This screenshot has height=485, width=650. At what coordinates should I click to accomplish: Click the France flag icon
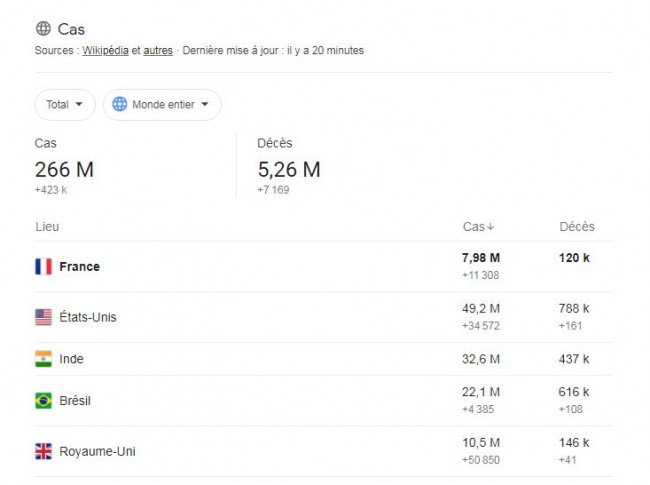(x=44, y=267)
